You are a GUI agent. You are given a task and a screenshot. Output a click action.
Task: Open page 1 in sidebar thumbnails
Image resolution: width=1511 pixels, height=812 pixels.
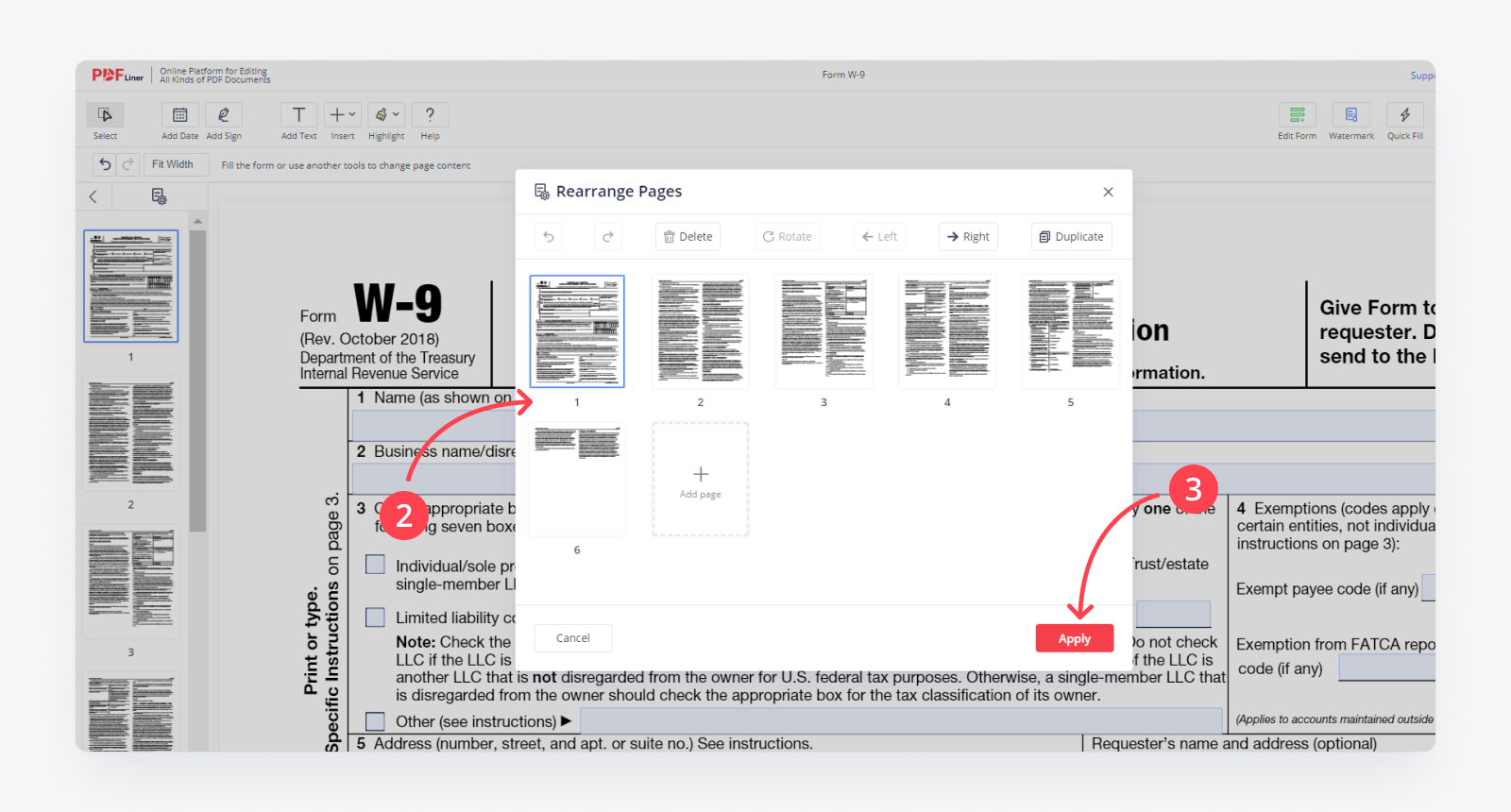coord(130,285)
